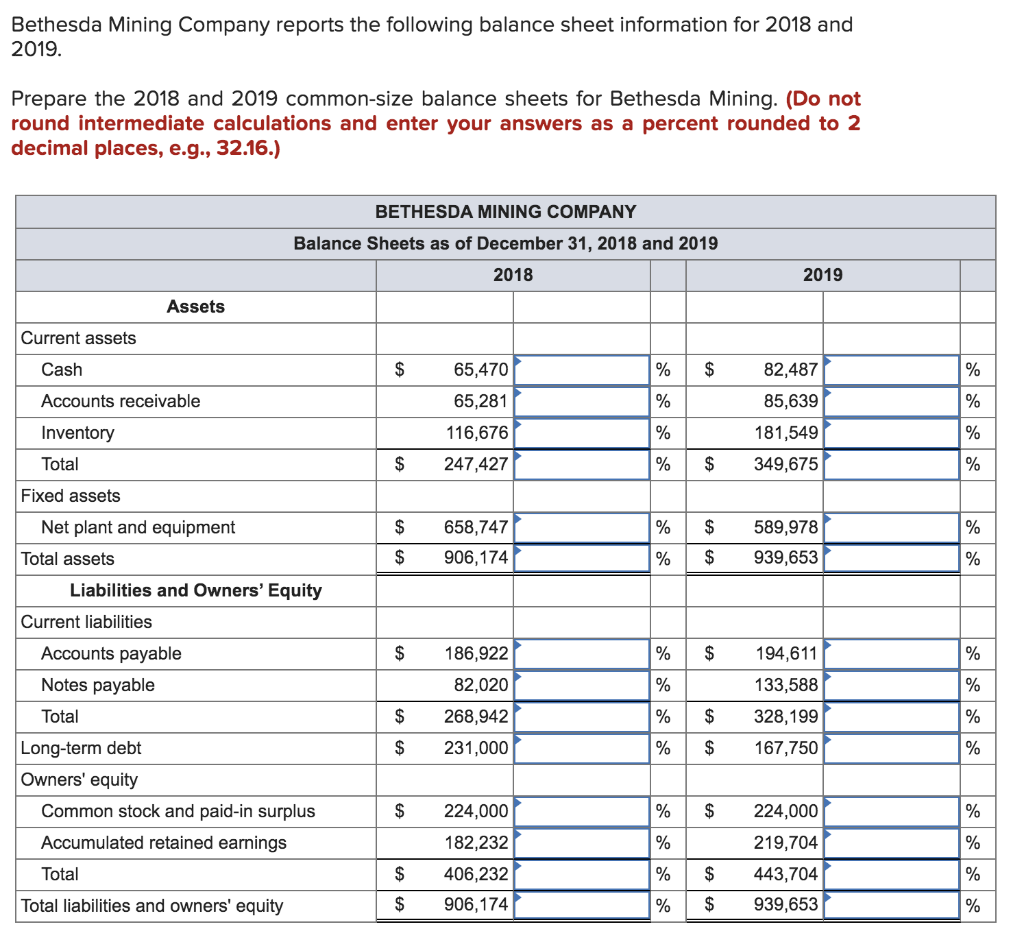The image size is (1024, 942).
Task: Click the 2019 retained earnings value 219,704
Action: click(786, 843)
